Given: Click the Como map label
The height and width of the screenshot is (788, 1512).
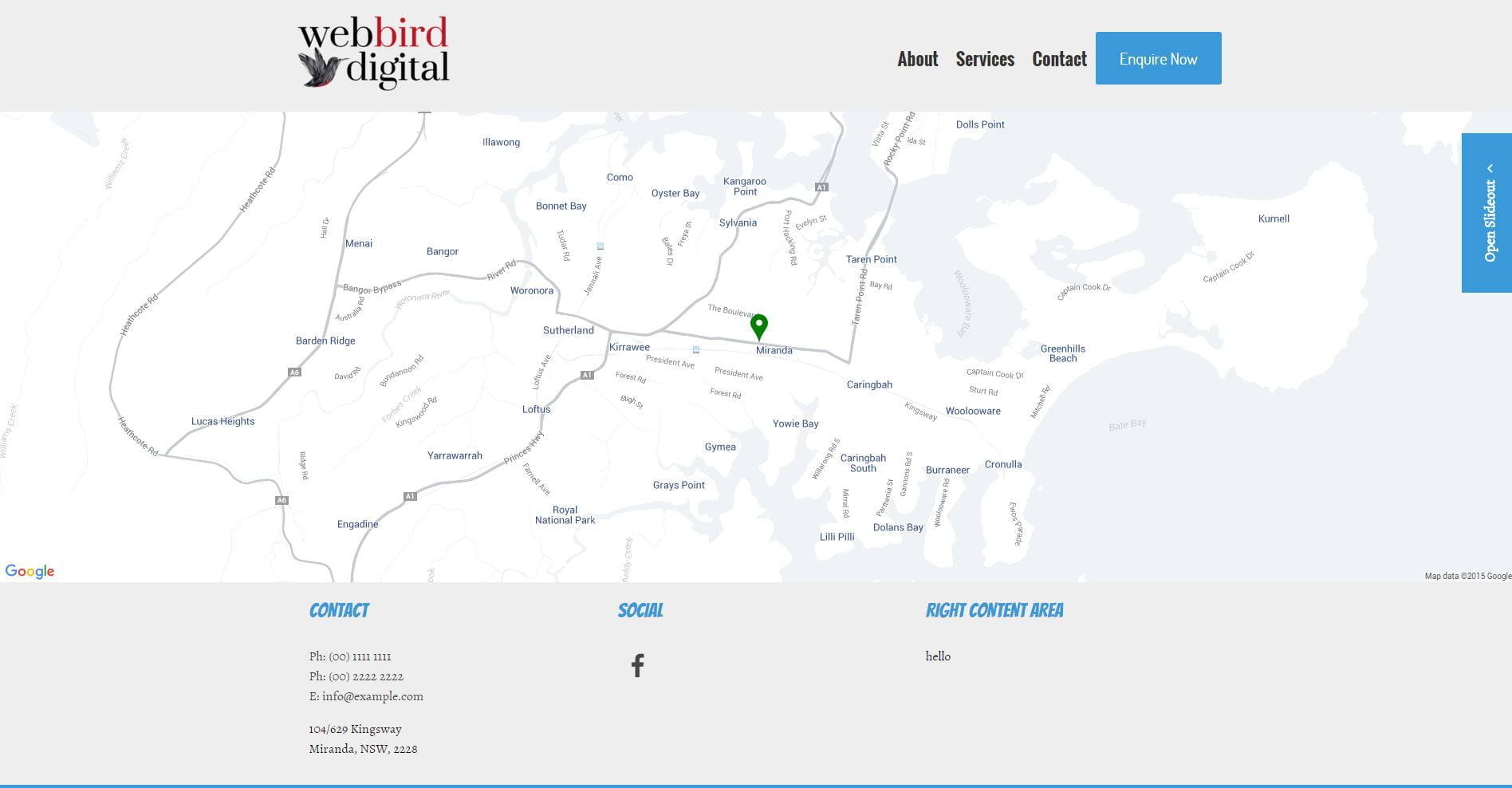Looking at the screenshot, I should point(620,177).
